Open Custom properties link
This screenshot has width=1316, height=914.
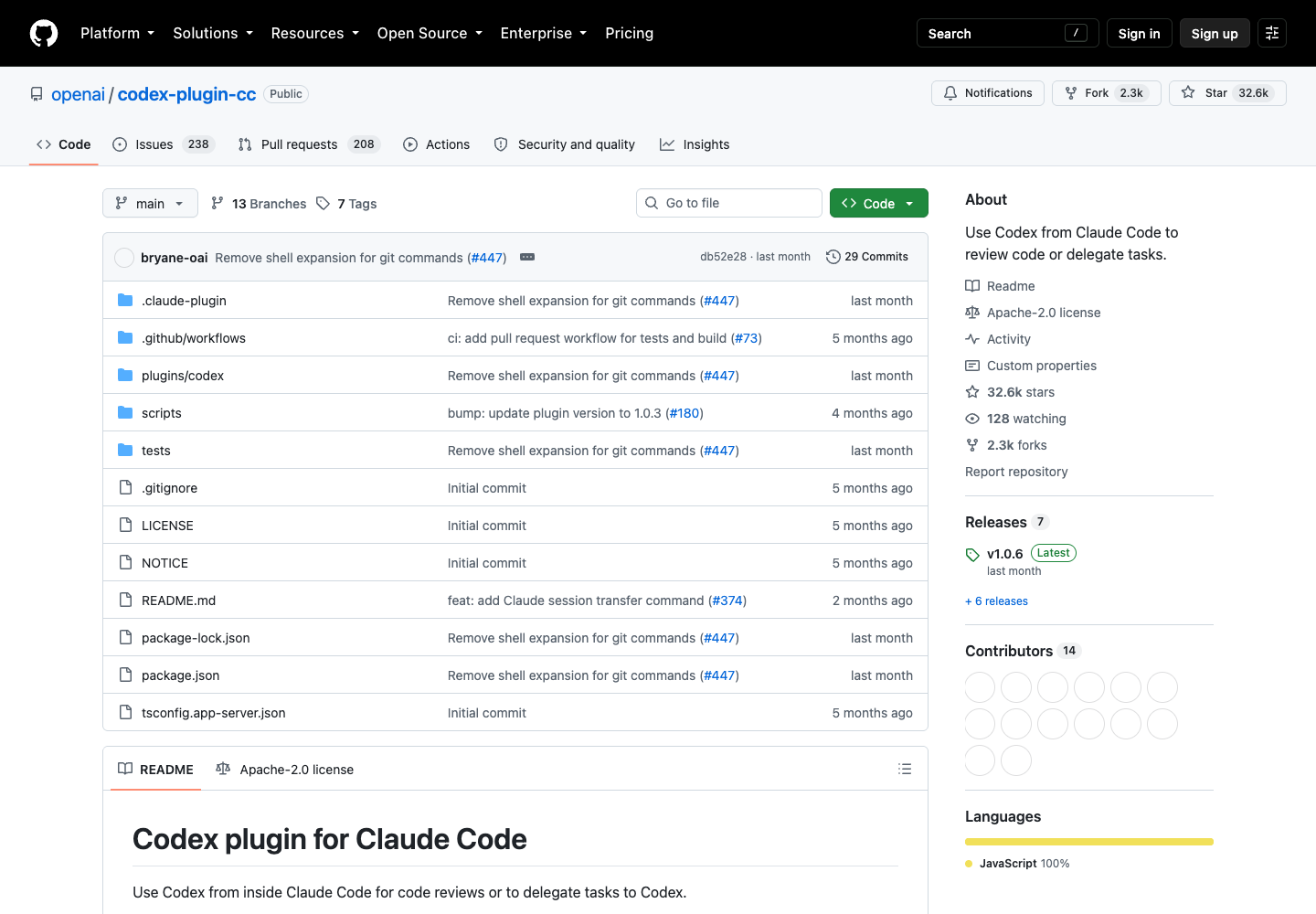1031,366
